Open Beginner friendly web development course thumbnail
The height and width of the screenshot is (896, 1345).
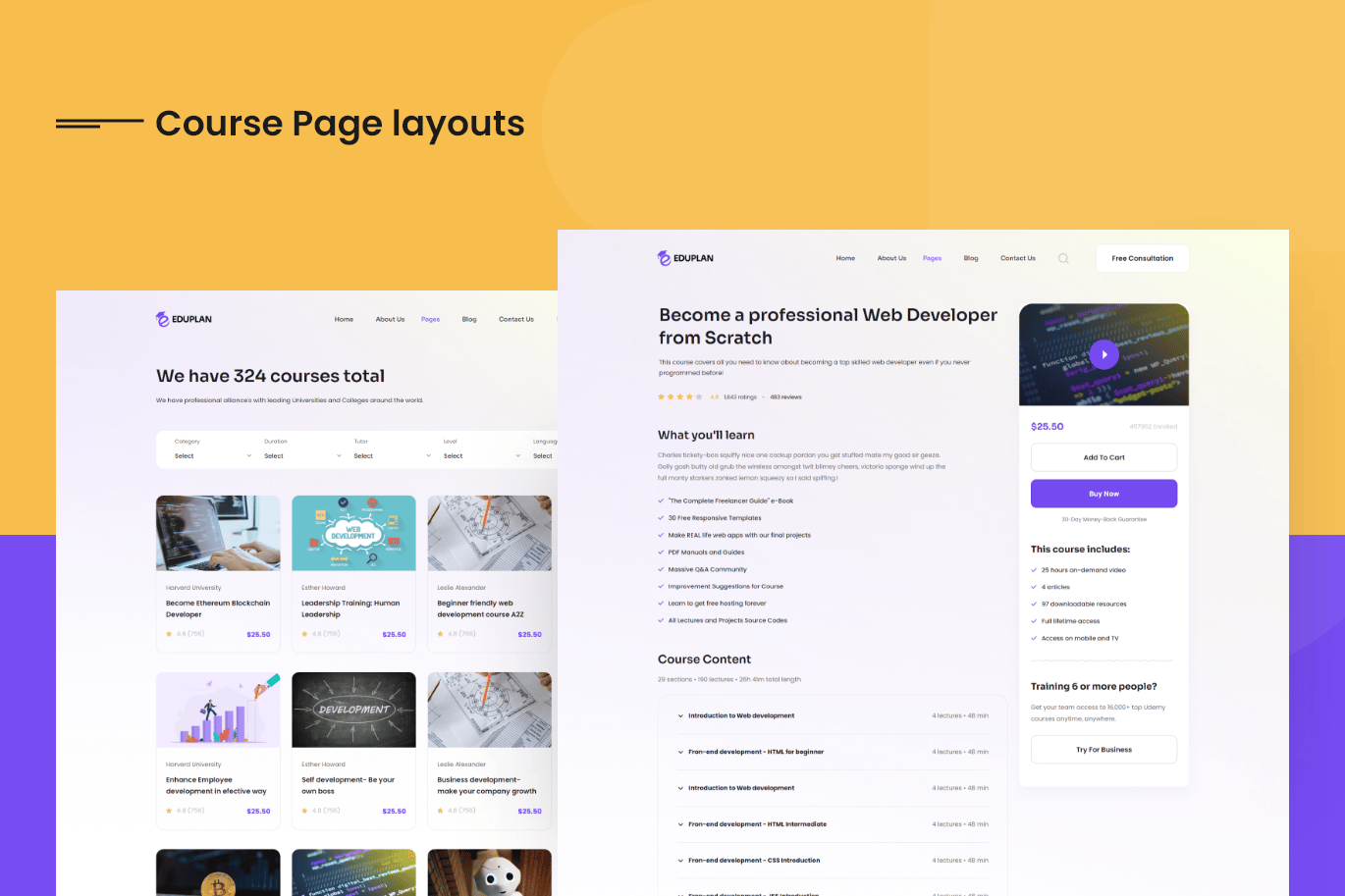click(x=489, y=533)
